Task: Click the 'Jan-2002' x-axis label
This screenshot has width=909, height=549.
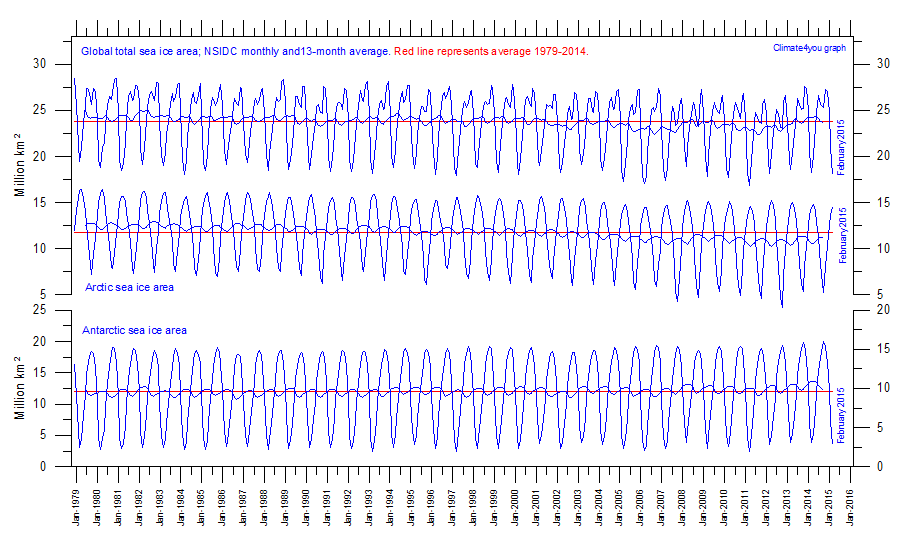Action: point(557,508)
